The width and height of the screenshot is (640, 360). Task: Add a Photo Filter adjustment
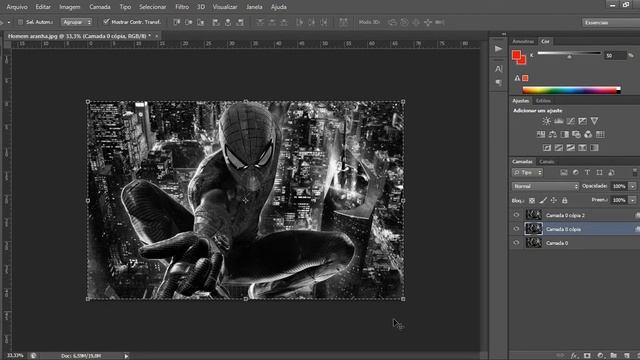coord(576,134)
